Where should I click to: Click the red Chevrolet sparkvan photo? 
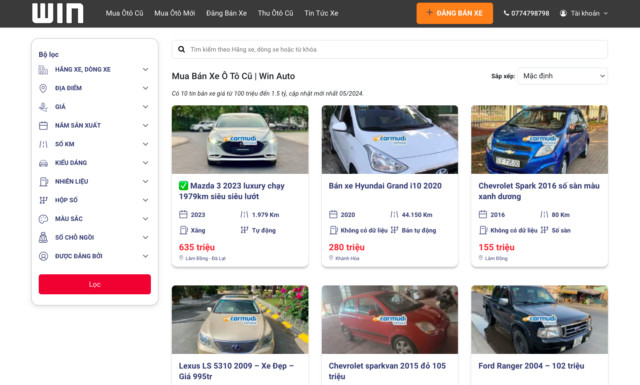tap(390, 320)
